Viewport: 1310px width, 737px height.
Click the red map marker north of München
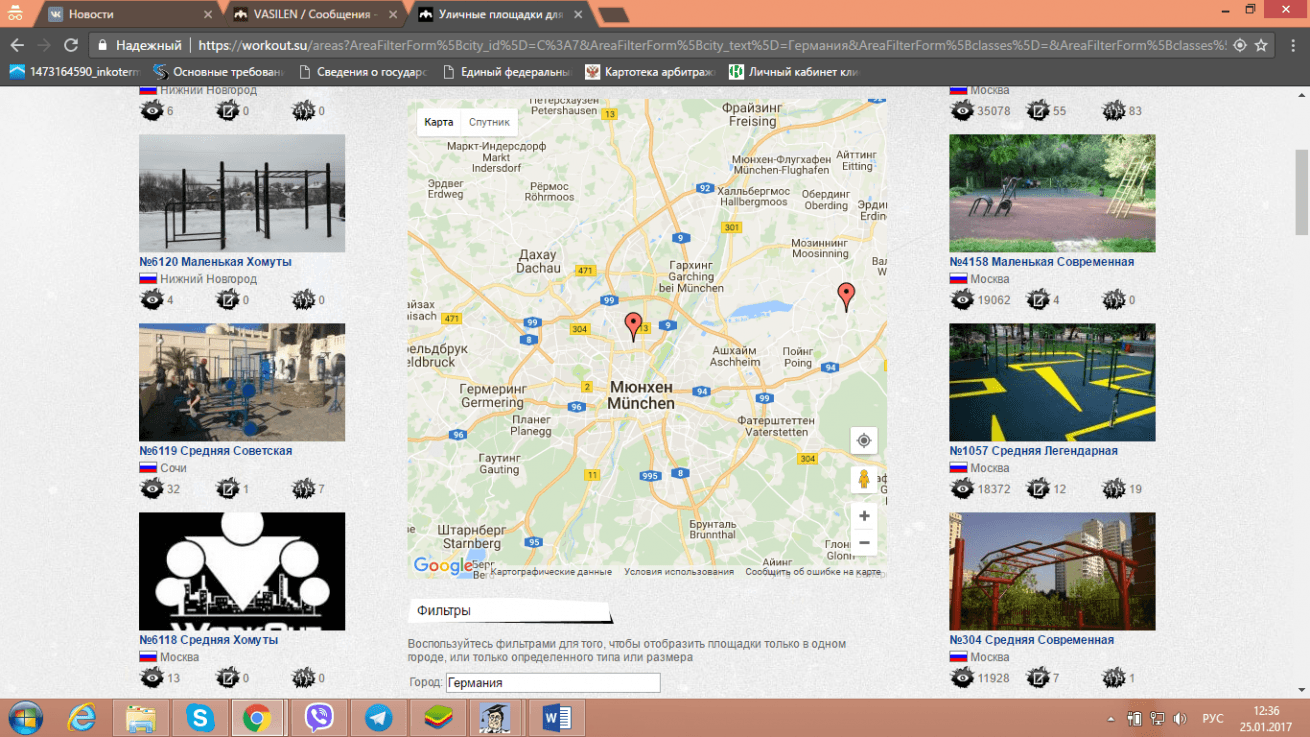(x=633, y=325)
